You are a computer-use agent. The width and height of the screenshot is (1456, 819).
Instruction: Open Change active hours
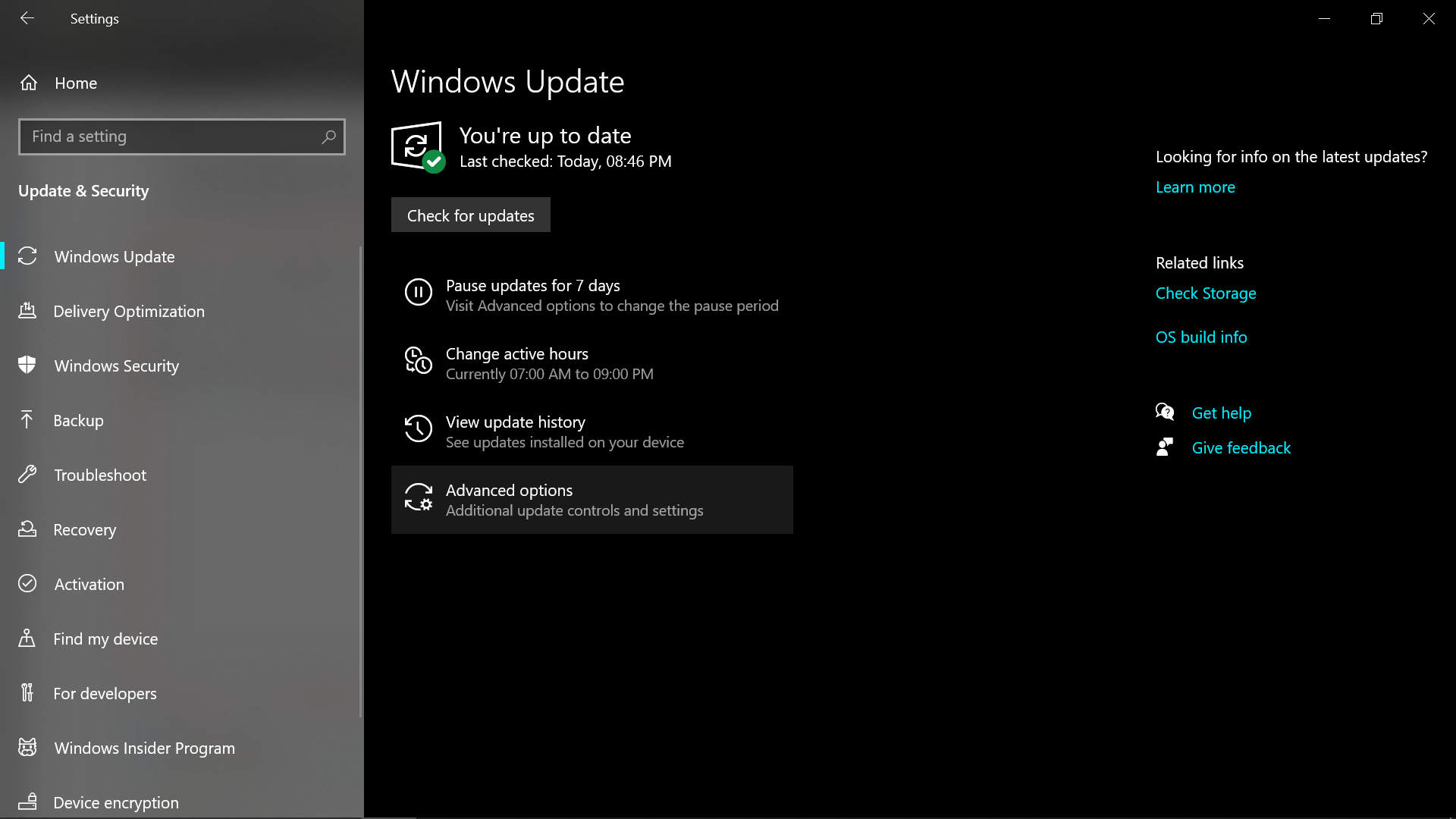pos(592,363)
